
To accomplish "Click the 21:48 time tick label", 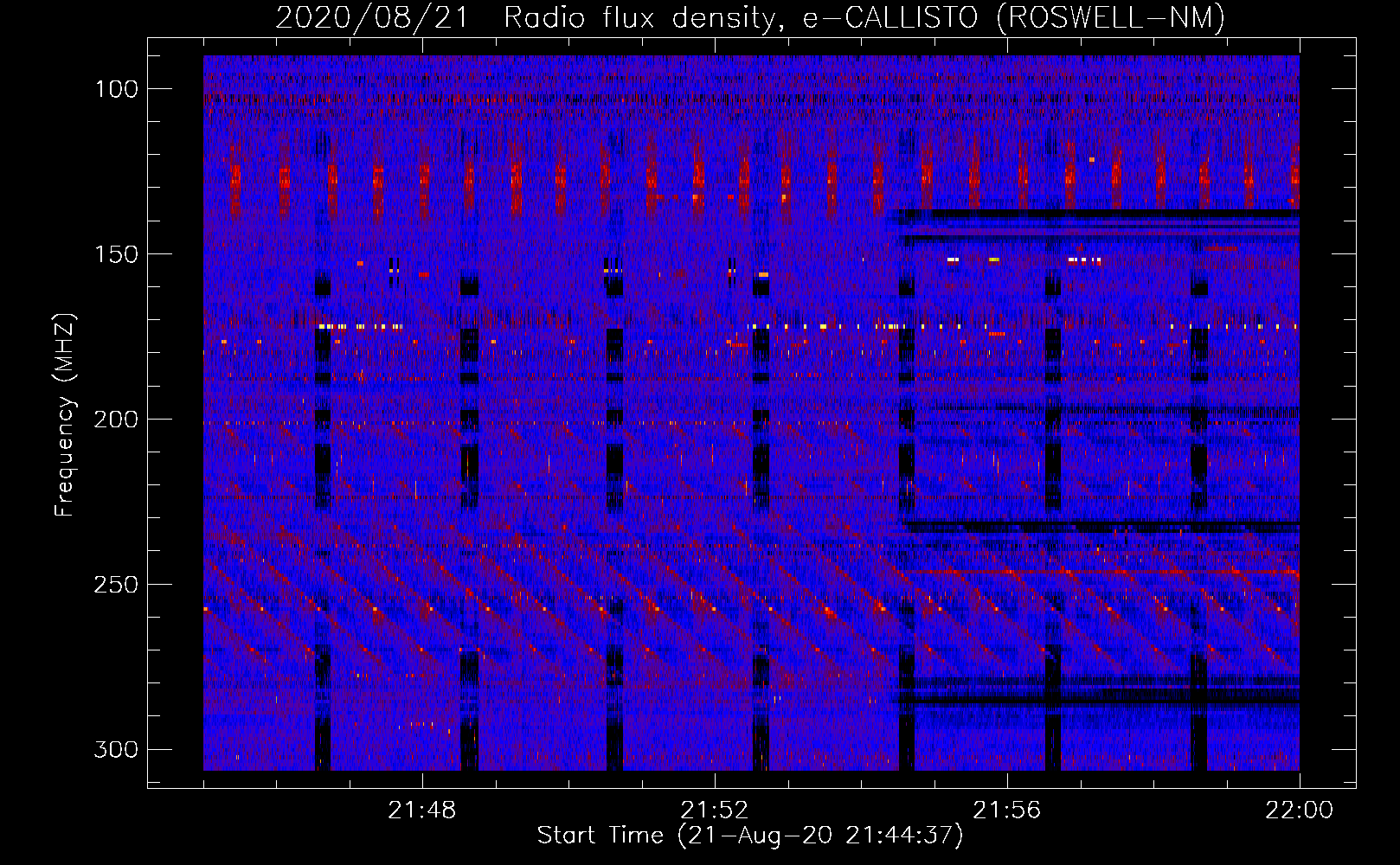I will pyautogui.click(x=422, y=811).
